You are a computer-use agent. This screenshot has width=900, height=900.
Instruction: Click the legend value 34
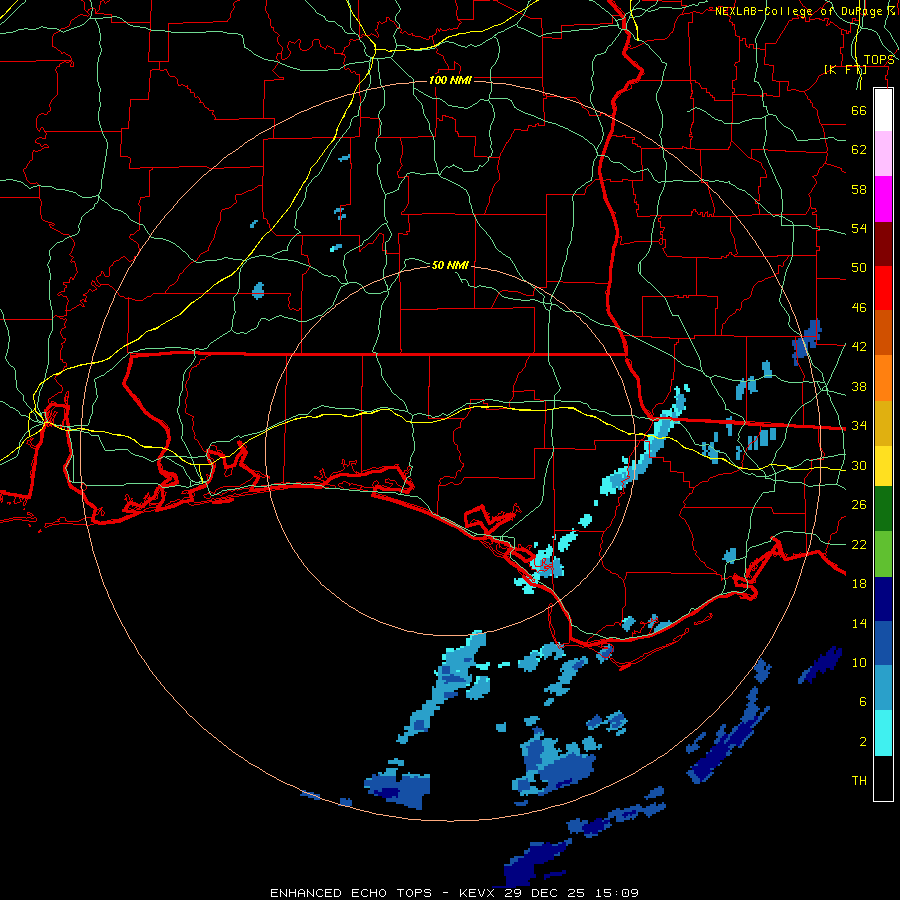click(859, 425)
